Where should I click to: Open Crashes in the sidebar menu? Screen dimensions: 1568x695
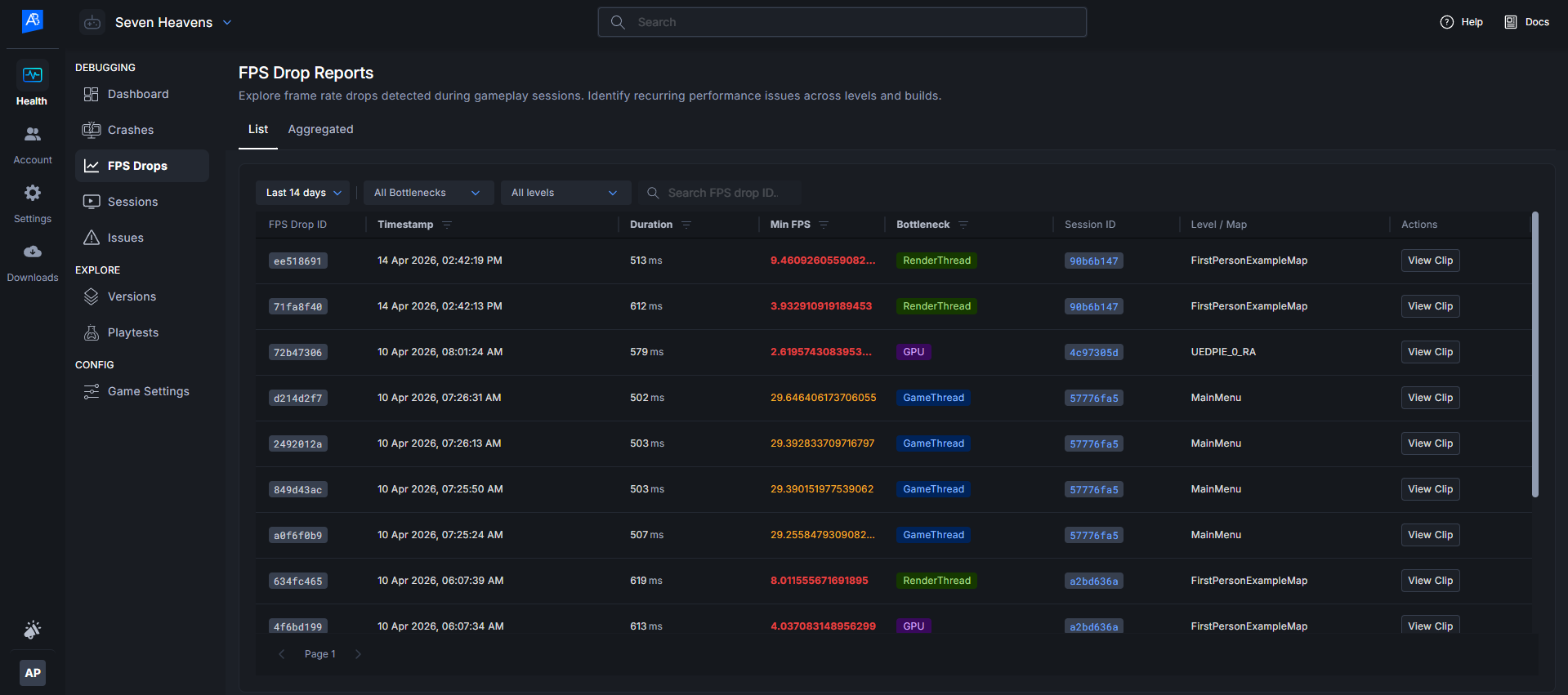click(x=131, y=130)
